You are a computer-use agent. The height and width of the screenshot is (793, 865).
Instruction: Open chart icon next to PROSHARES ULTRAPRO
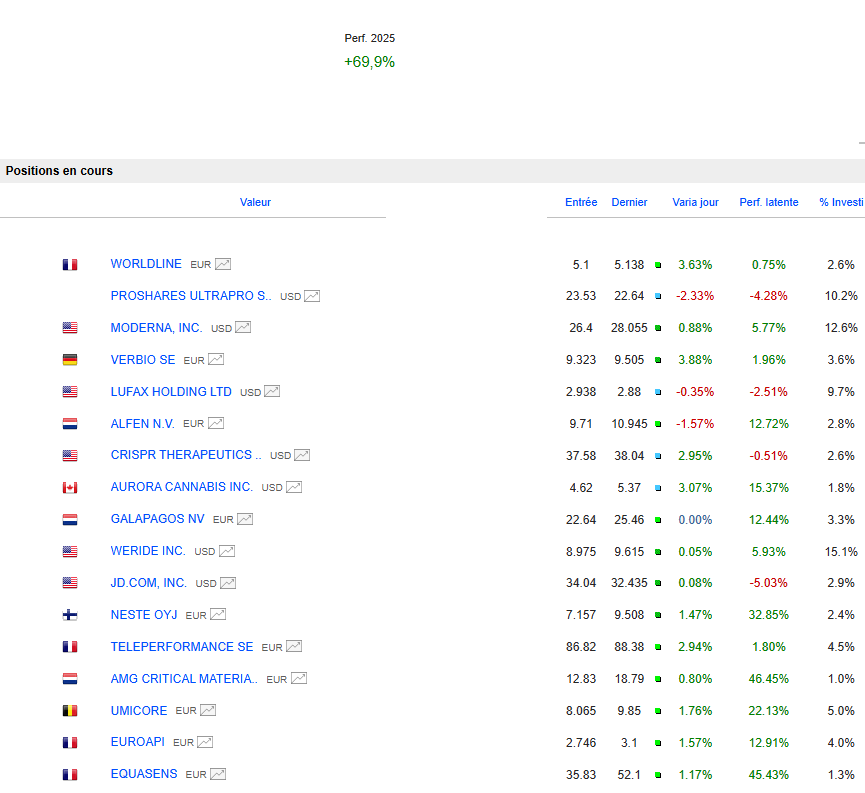click(312, 296)
